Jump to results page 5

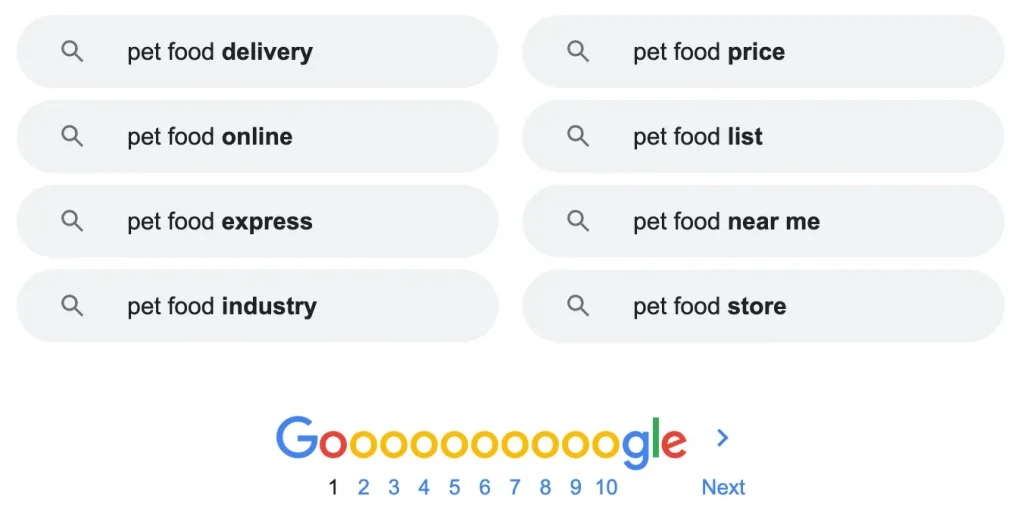pyautogui.click(x=454, y=487)
